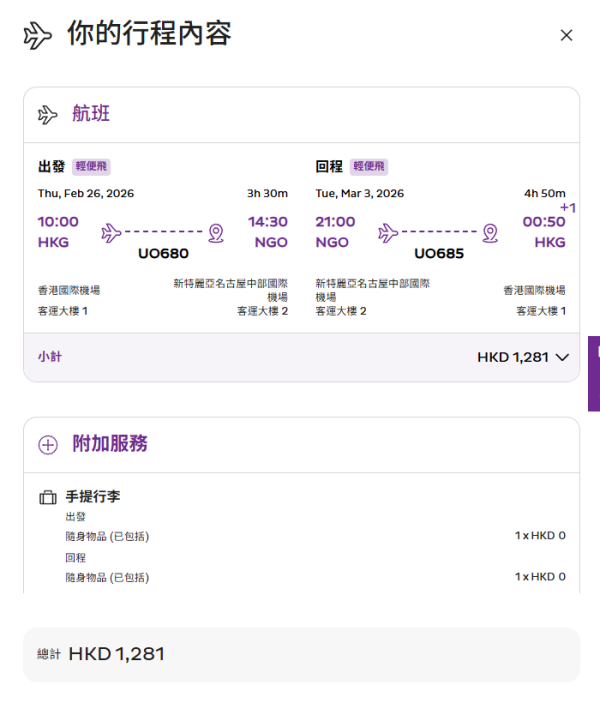Click the 14:30 arrival time
Image resolution: width=600 pixels, height=709 pixels.
point(268,222)
